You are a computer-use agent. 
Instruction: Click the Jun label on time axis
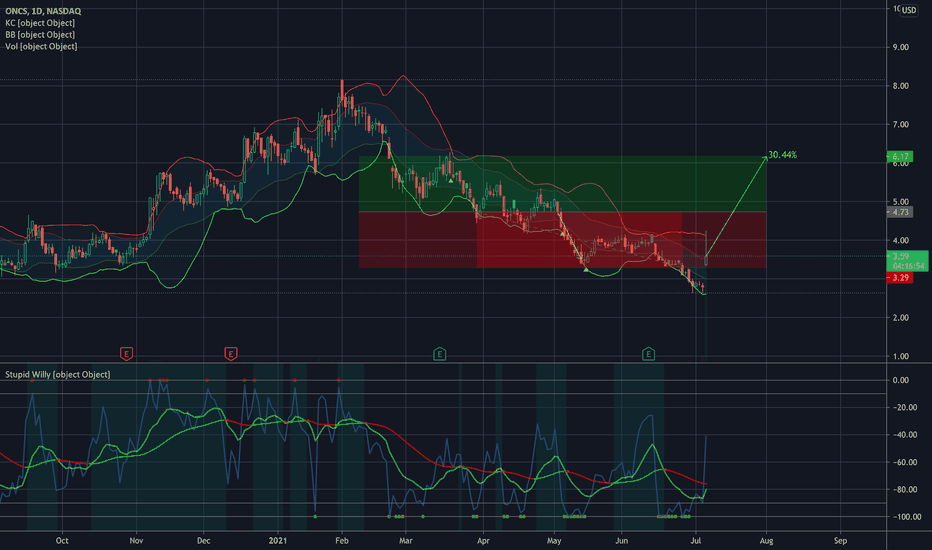tap(622, 540)
